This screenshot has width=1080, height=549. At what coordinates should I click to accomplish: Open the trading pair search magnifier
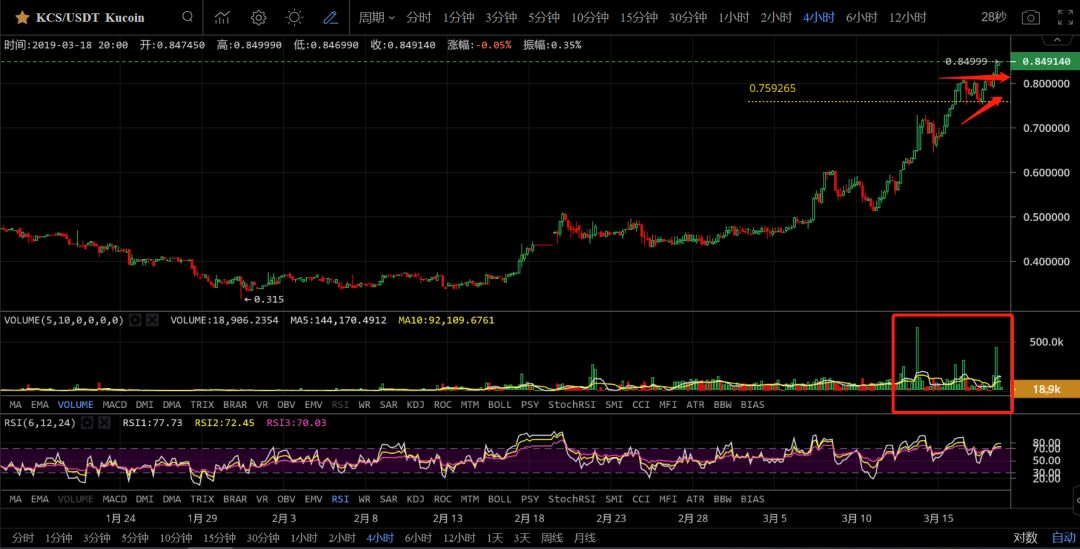(x=188, y=17)
